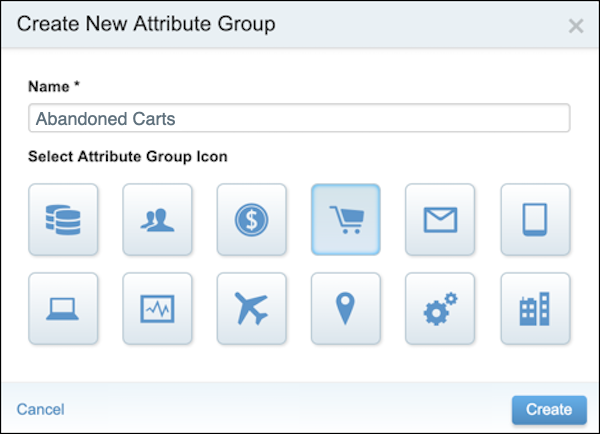Screen dimensions: 600x434
Task: Choose the people group icon
Action: pyautogui.click(x=157, y=219)
